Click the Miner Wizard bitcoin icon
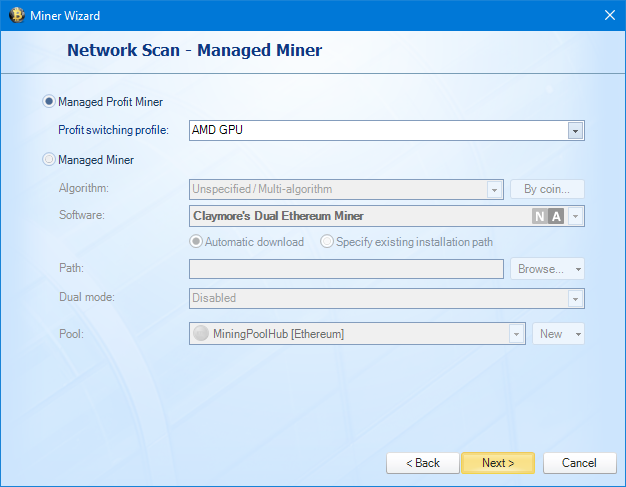This screenshot has height=487, width=626. pos(17,15)
